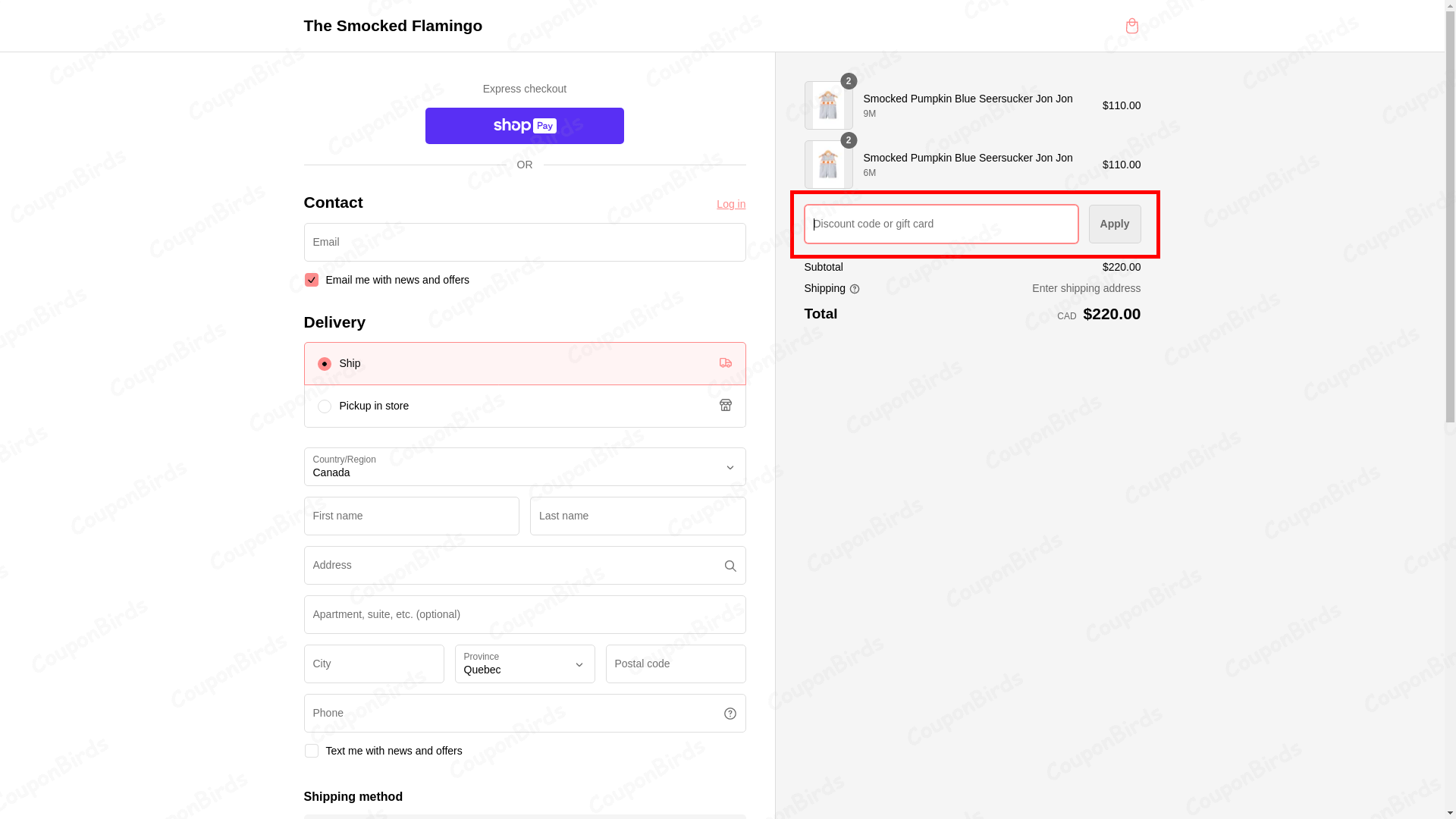1456x819 pixels.
Task: Open the 9M Jon Jon product thumbnail
Action: tap(828, 105)
